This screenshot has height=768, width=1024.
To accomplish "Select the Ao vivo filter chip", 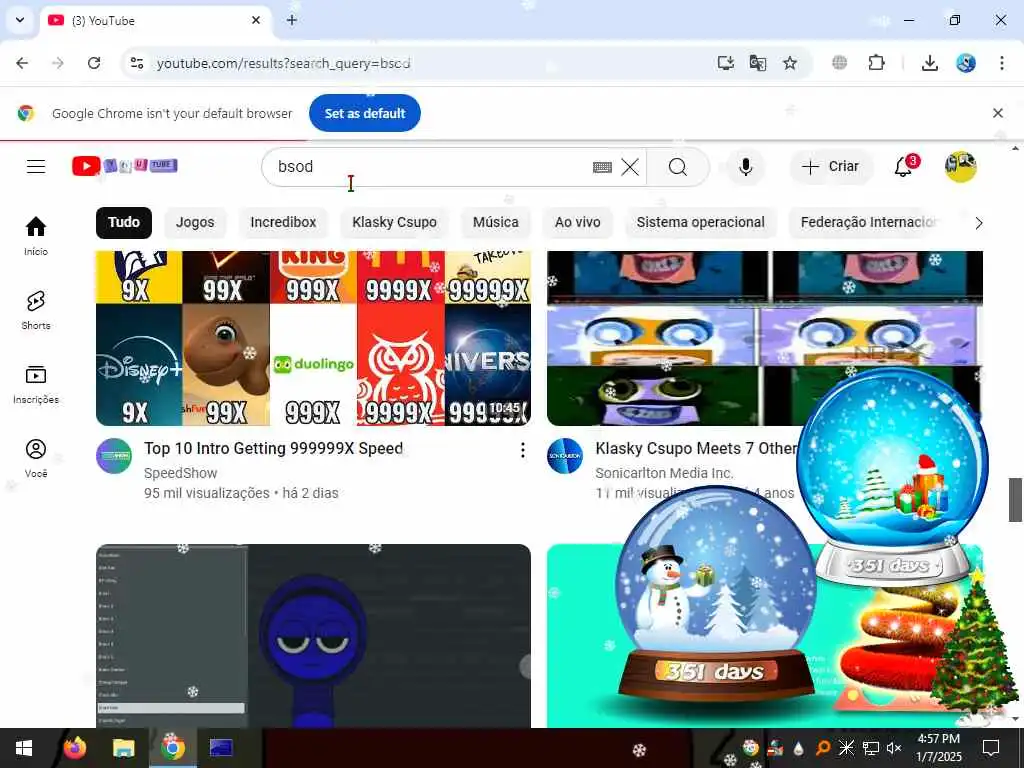I will pos(577,223).
